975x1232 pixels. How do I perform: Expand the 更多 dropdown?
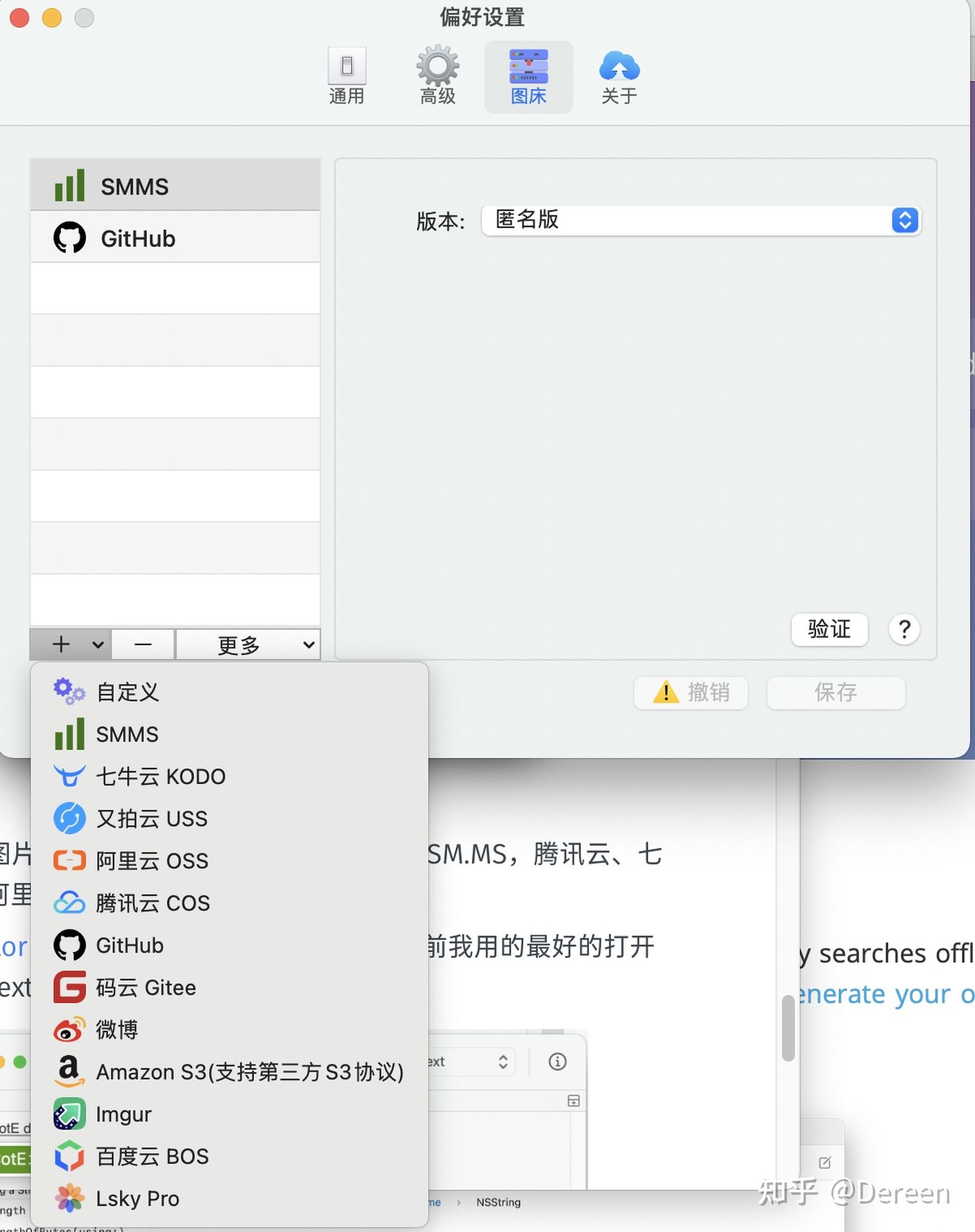point(248,644)
